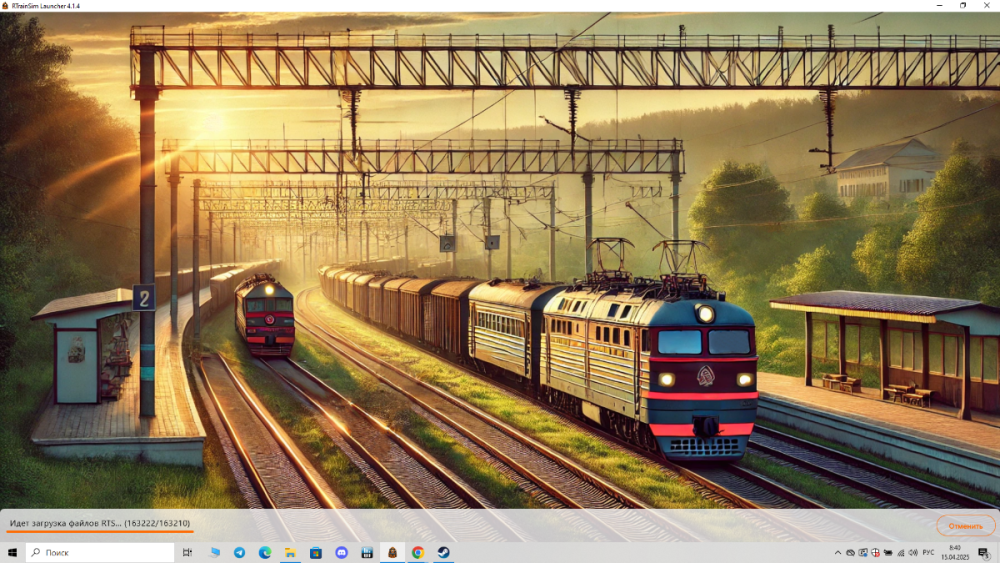Launch Telegram from the taskbar
The image size is (1000, 563).
(240, 552)
